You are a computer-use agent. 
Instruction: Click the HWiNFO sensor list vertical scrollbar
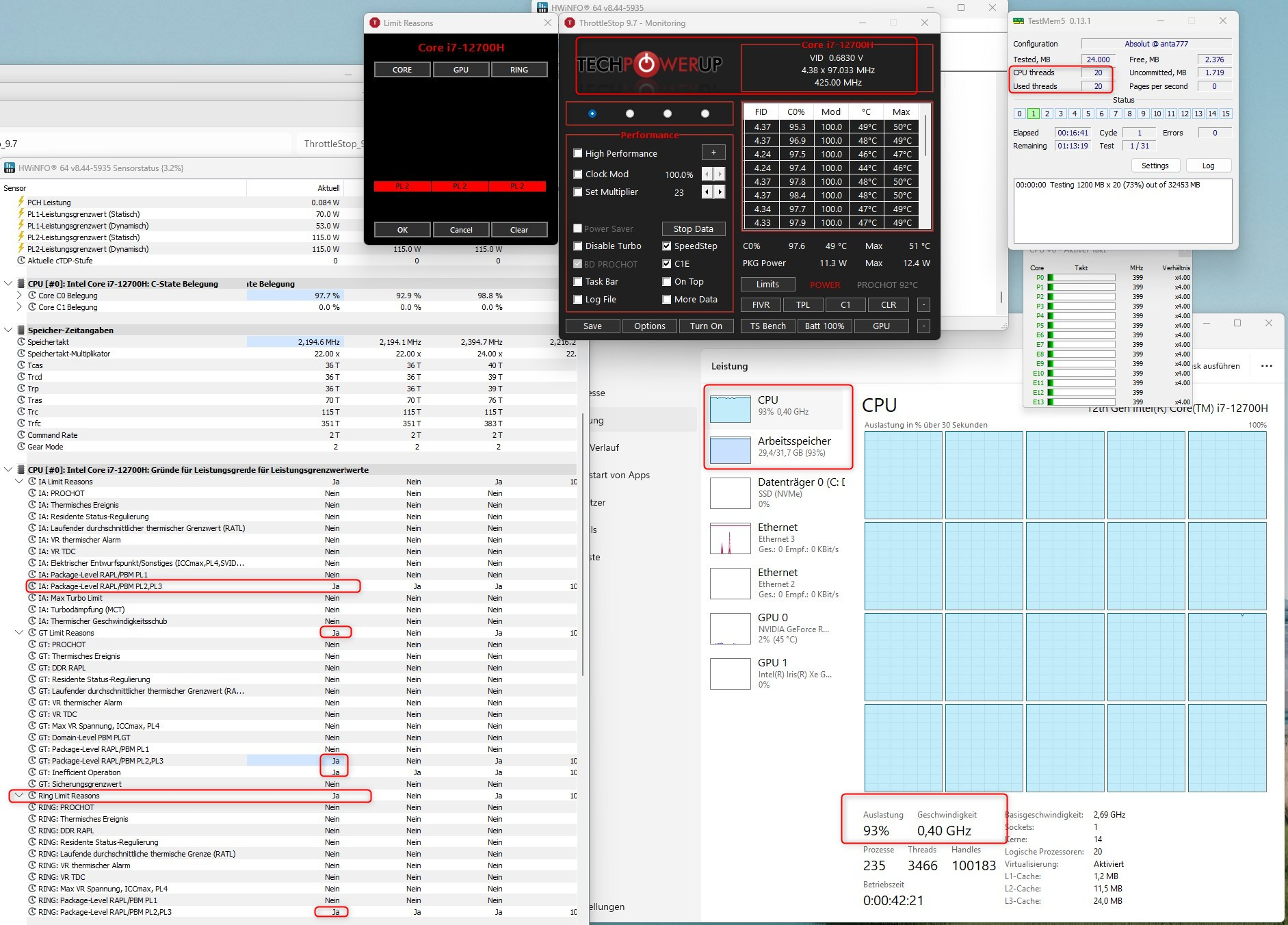pyautogui.click(x=582, y=544)
